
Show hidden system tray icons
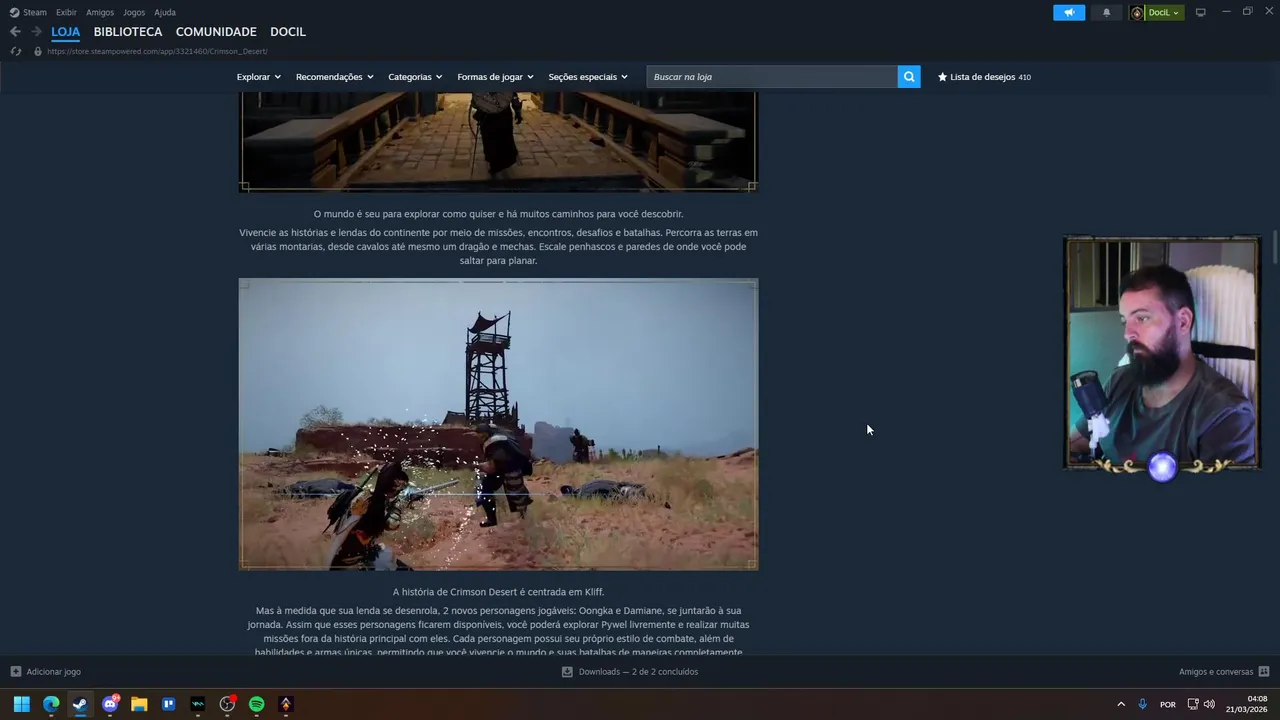click(x=1121, y=704)
